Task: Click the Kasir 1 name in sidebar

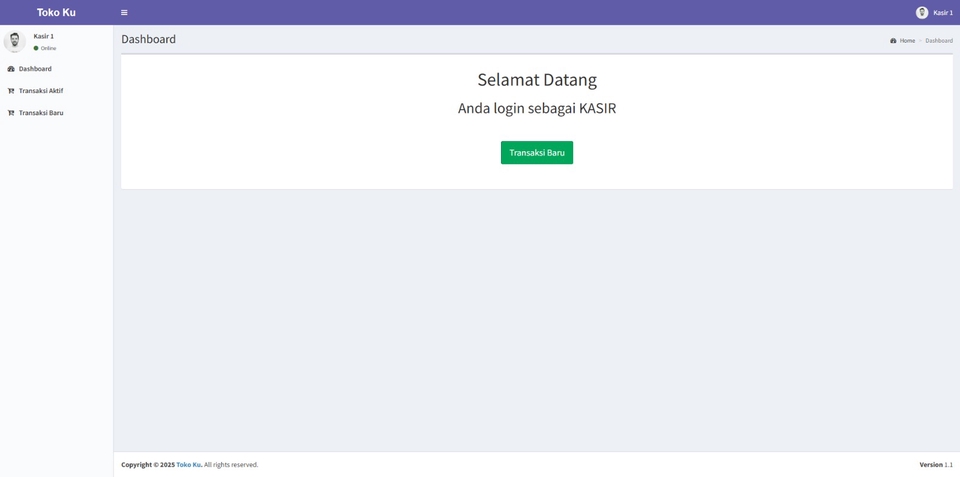Action: (43, 37)
